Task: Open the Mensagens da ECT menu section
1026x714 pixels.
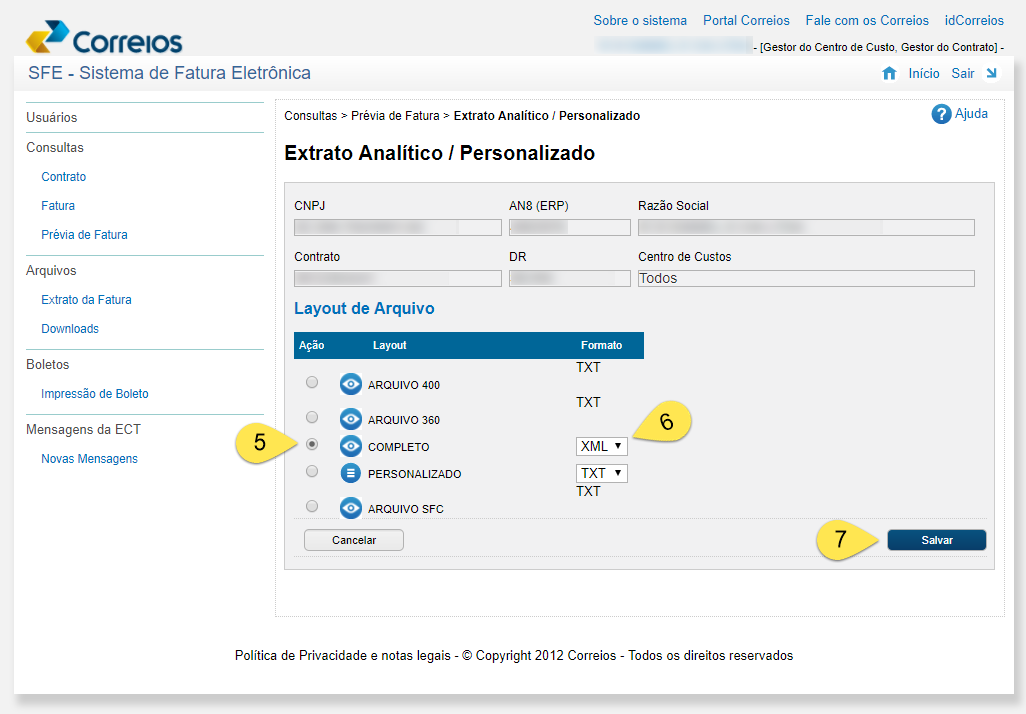Action: point(83,430)
